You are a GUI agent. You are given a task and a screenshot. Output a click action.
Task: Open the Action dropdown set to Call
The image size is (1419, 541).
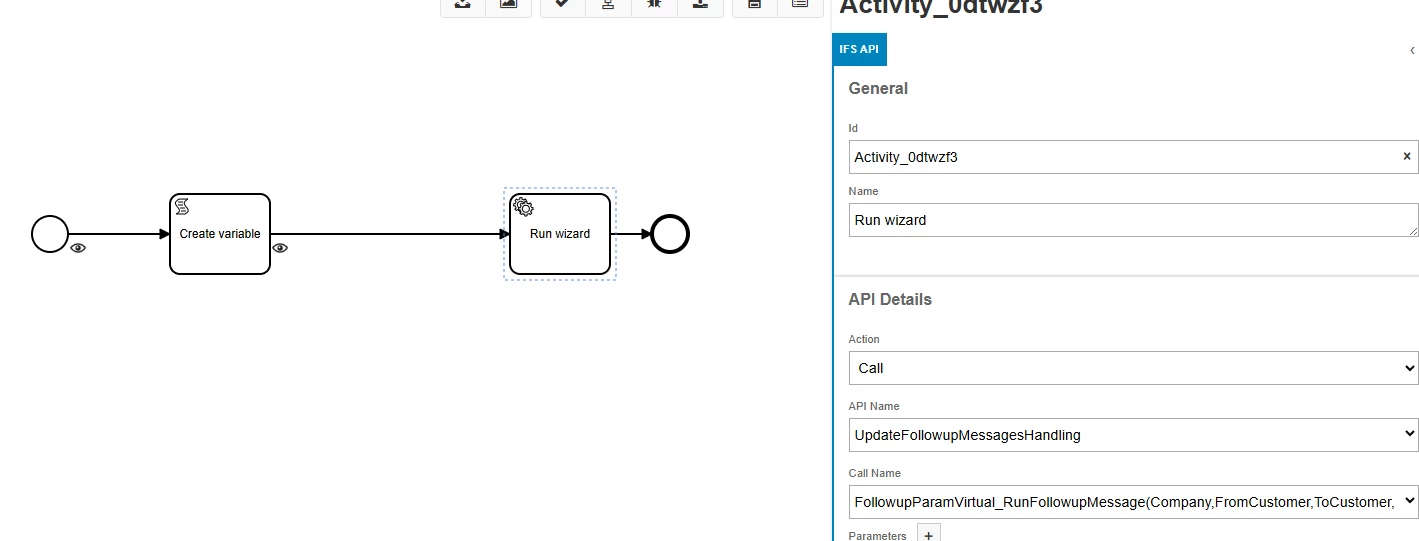click(x=1133, y=368)
